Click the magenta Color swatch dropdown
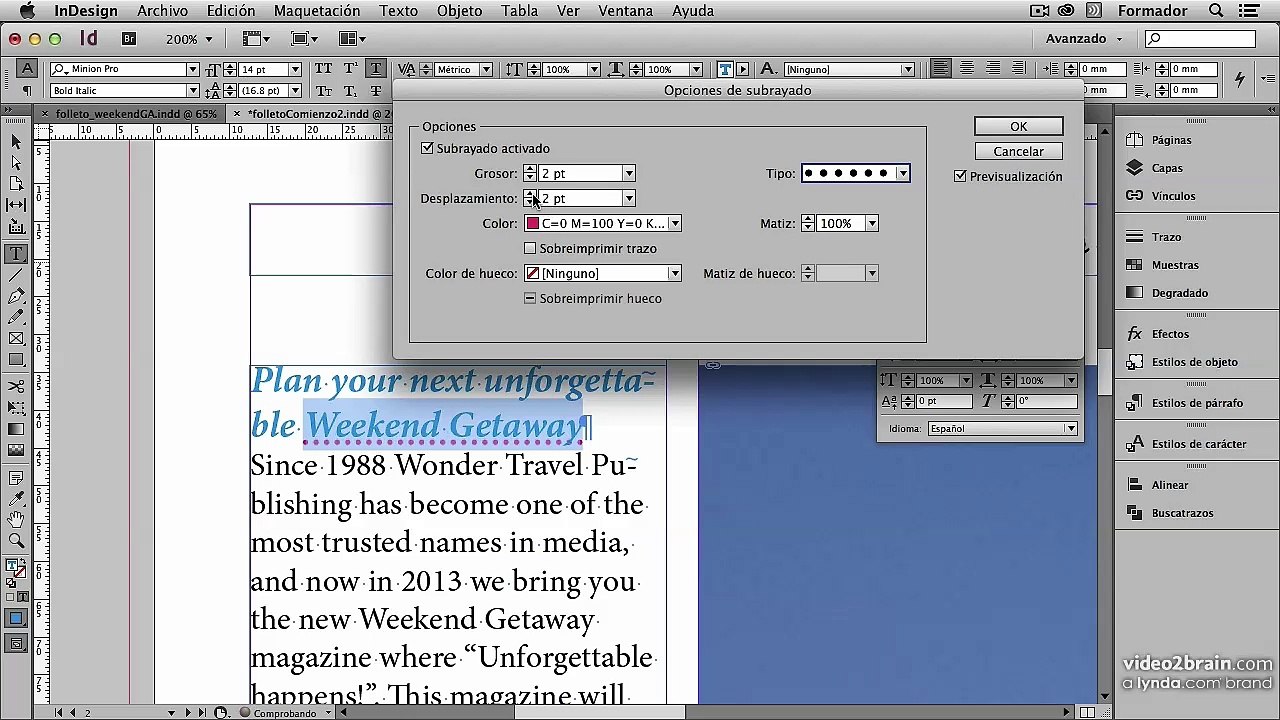Viewport: 1280px width, 720px height. pyautogui.click(x=603, y=223)
